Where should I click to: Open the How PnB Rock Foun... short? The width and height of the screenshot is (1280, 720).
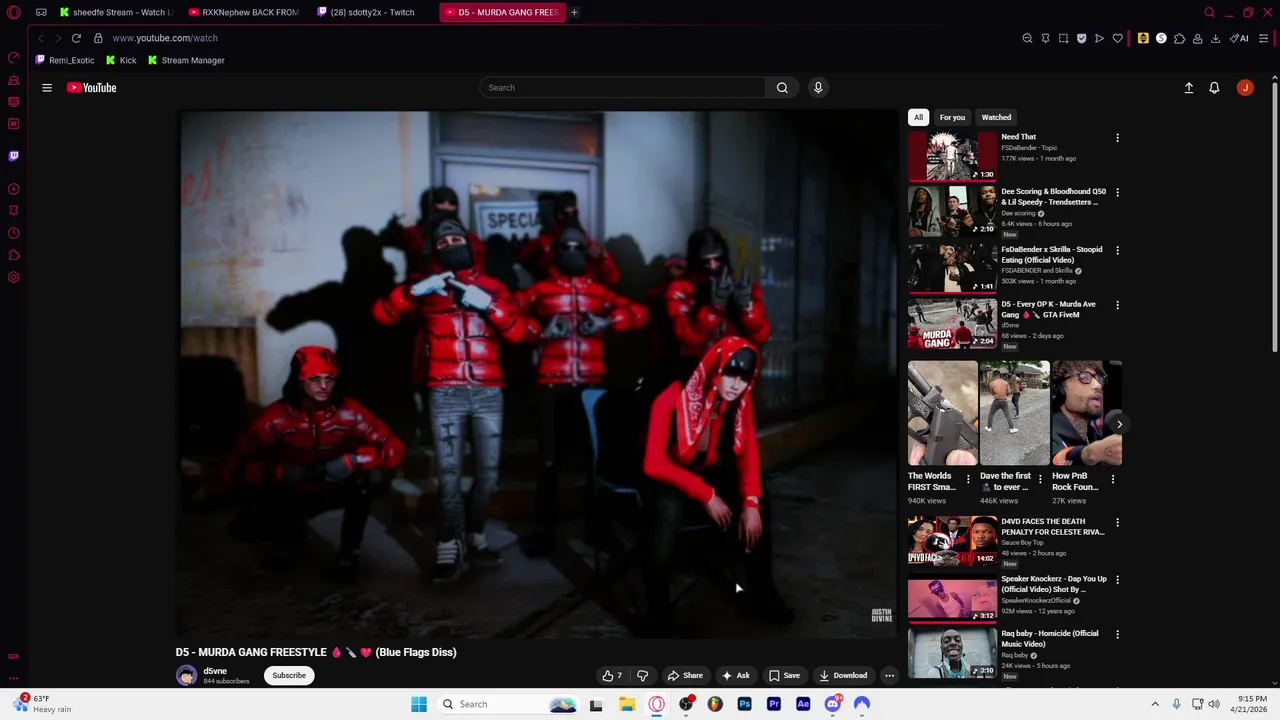(x=1086, y=414)
